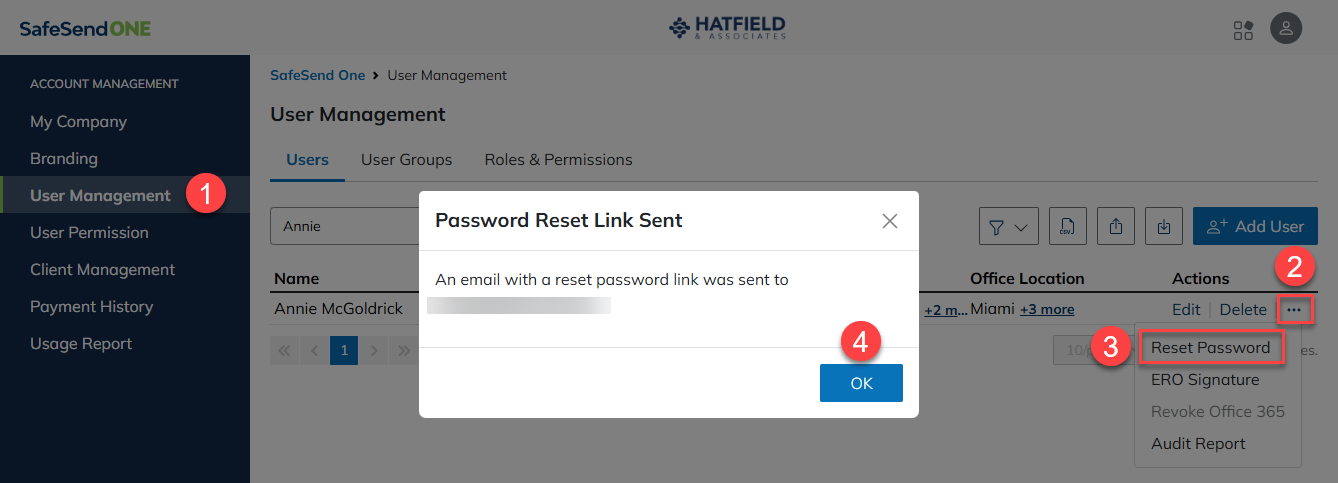Click the download icon in toolbar

point(1164,227)
